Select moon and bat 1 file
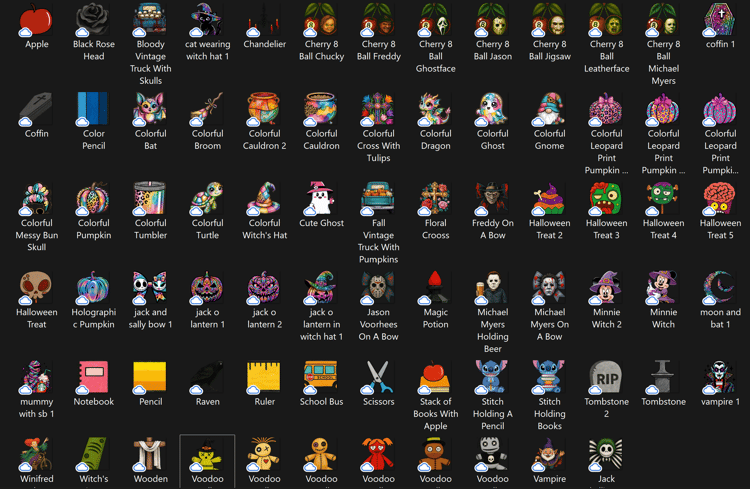The image size is (750, 489). coord(720,288)
